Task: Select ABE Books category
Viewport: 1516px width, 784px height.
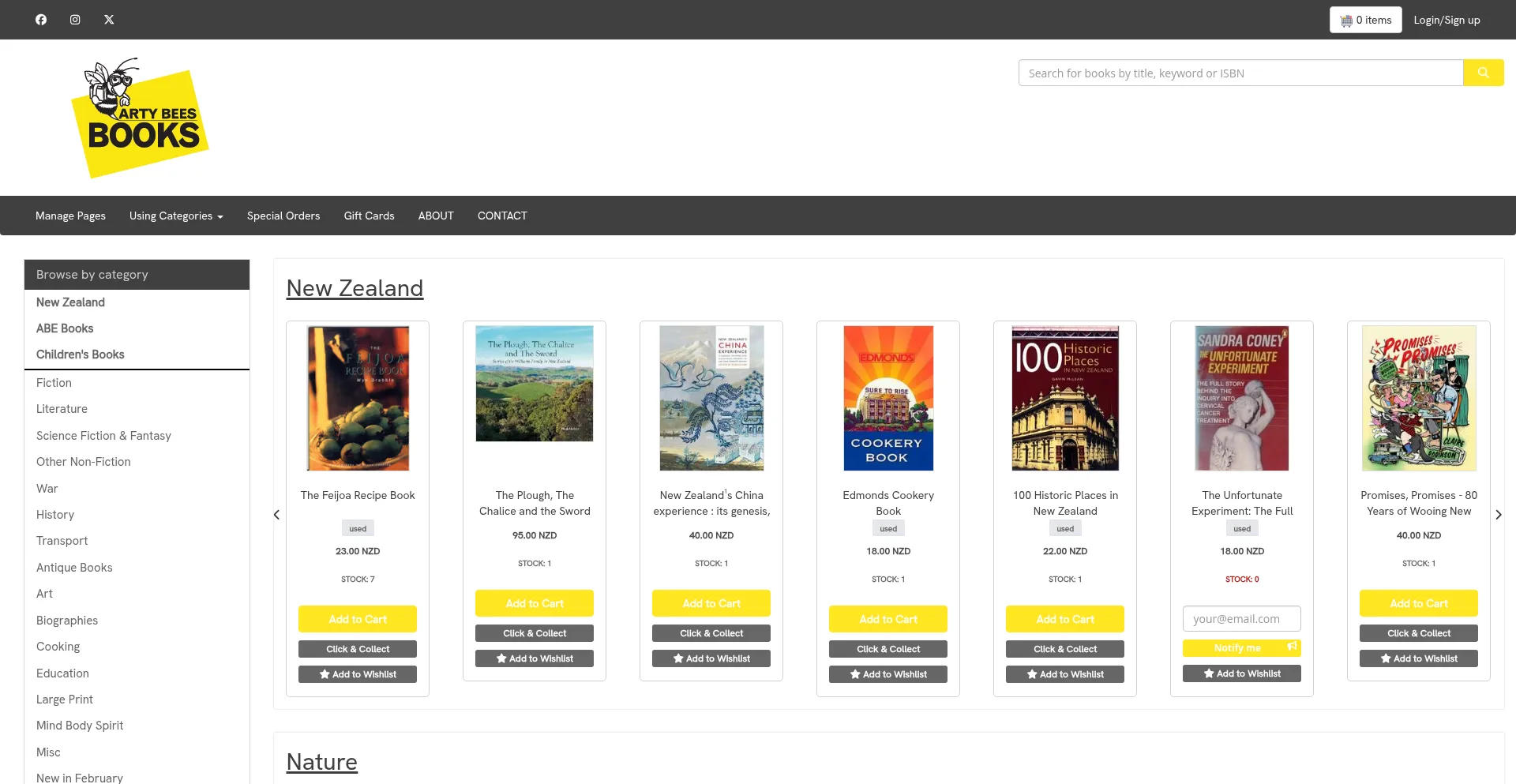Action: (65, 328)
